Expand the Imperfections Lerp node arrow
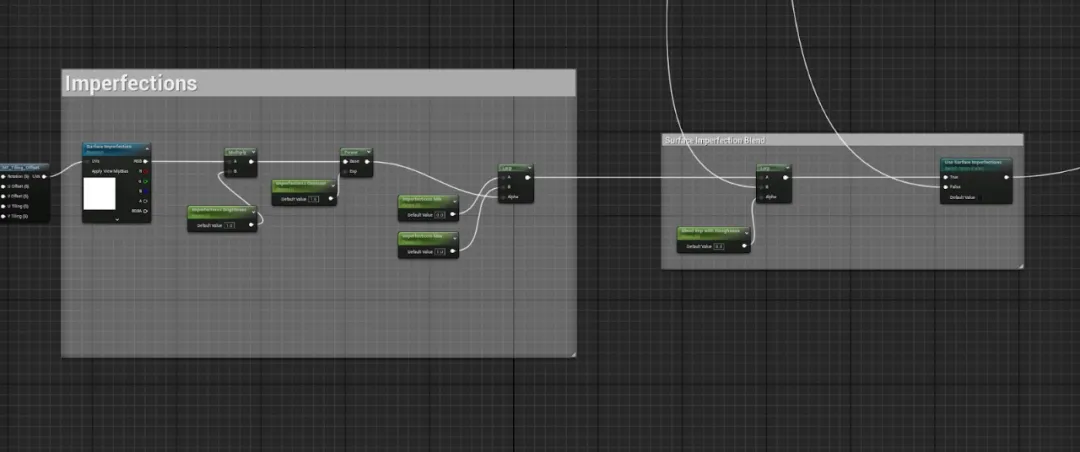Viewport: 1080px width, 452px height. point(530,167)
